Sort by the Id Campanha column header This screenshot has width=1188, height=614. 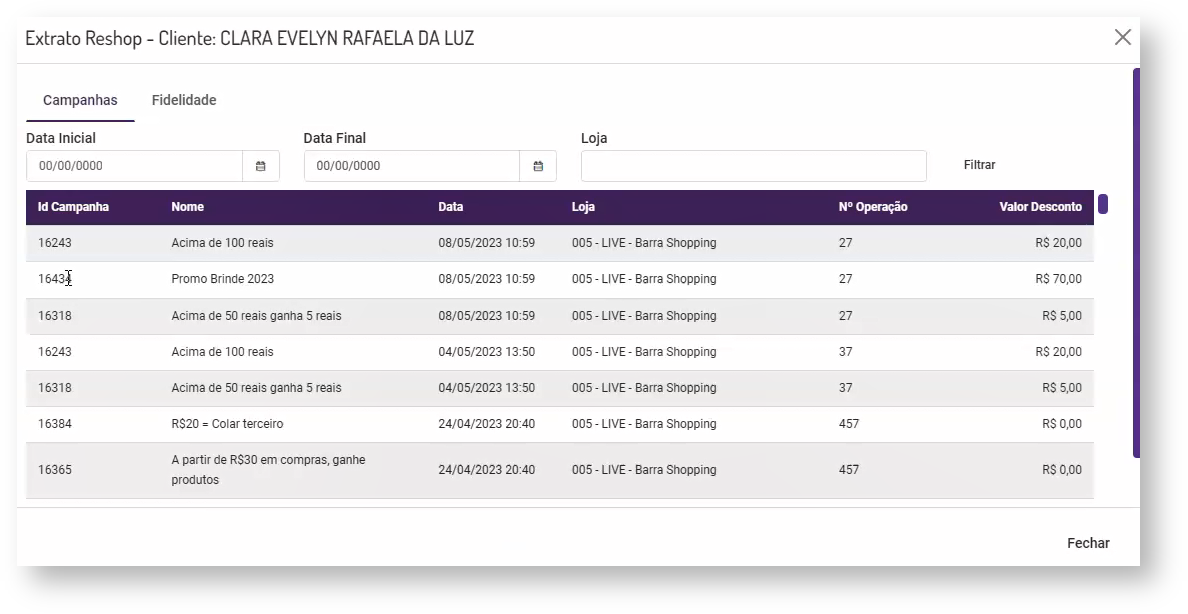coord(73,207)
